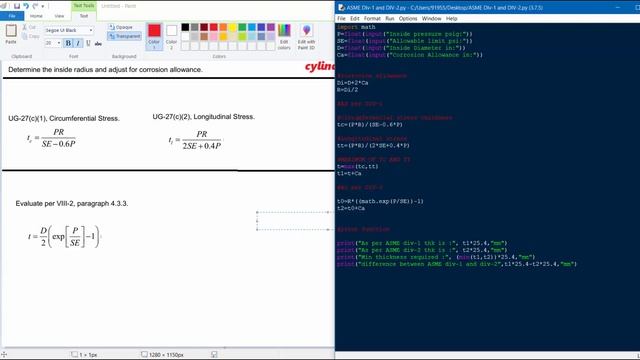Click the code line 'tc=(P*R)/(SE-0.6*P)'
Screen dimensions: 640x360
(x=370, y=124)
